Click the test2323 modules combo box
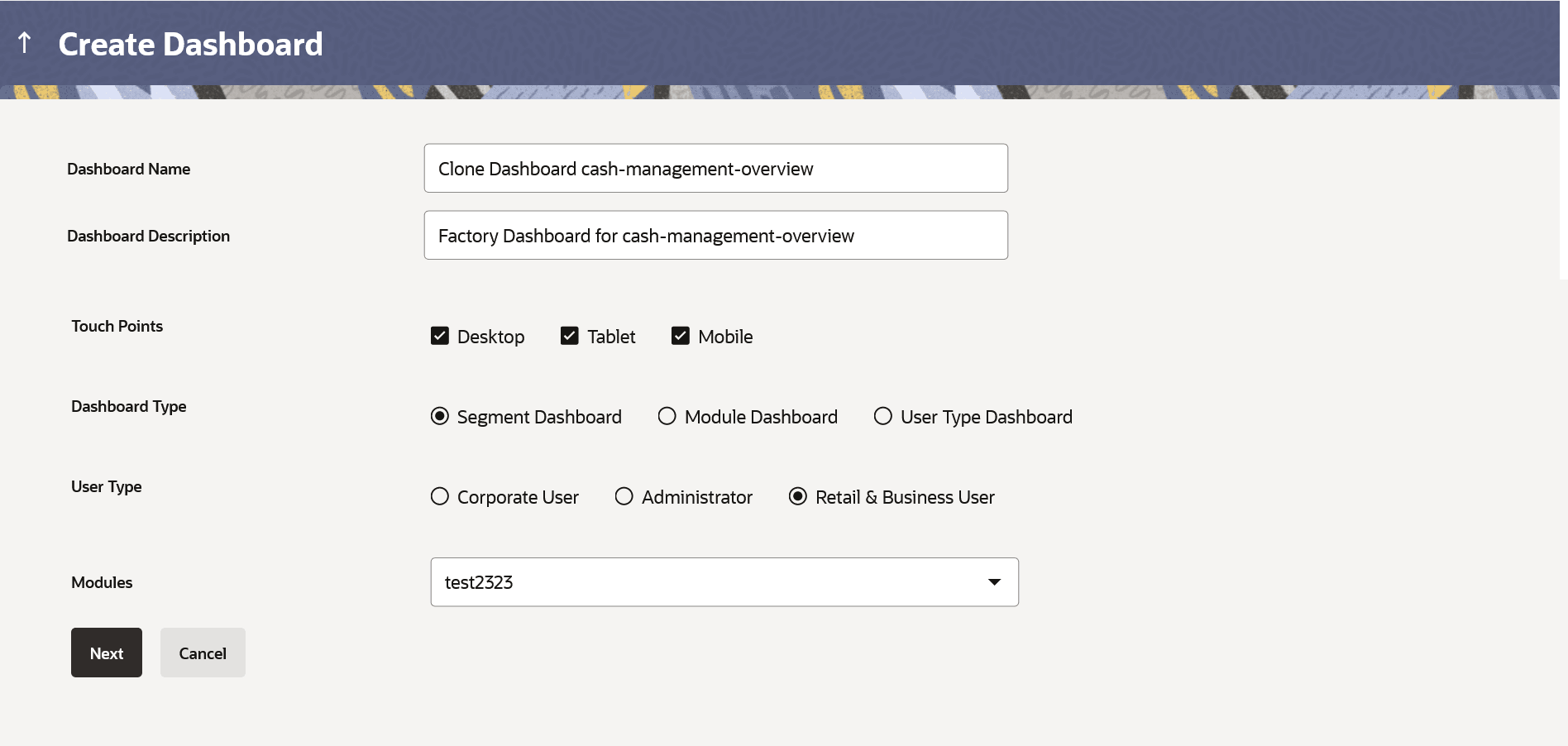The width and height of the screenshot is (1568, 746). click(703, 582)
